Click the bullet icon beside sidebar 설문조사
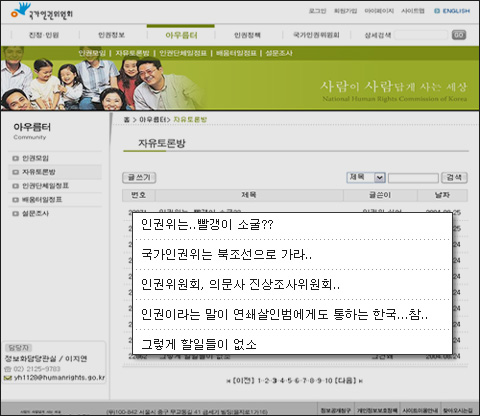The image size is (480, 416). [x=15, y=213]
